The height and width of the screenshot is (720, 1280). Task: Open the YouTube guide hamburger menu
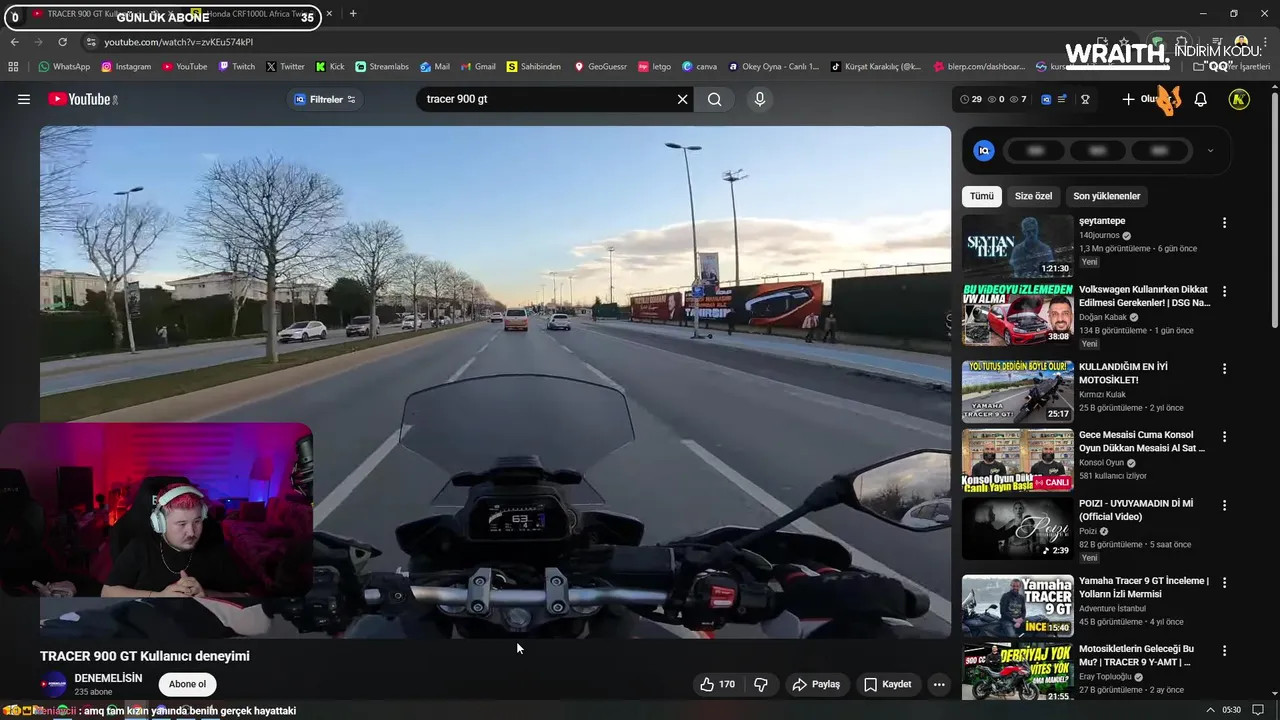(24, 99)
